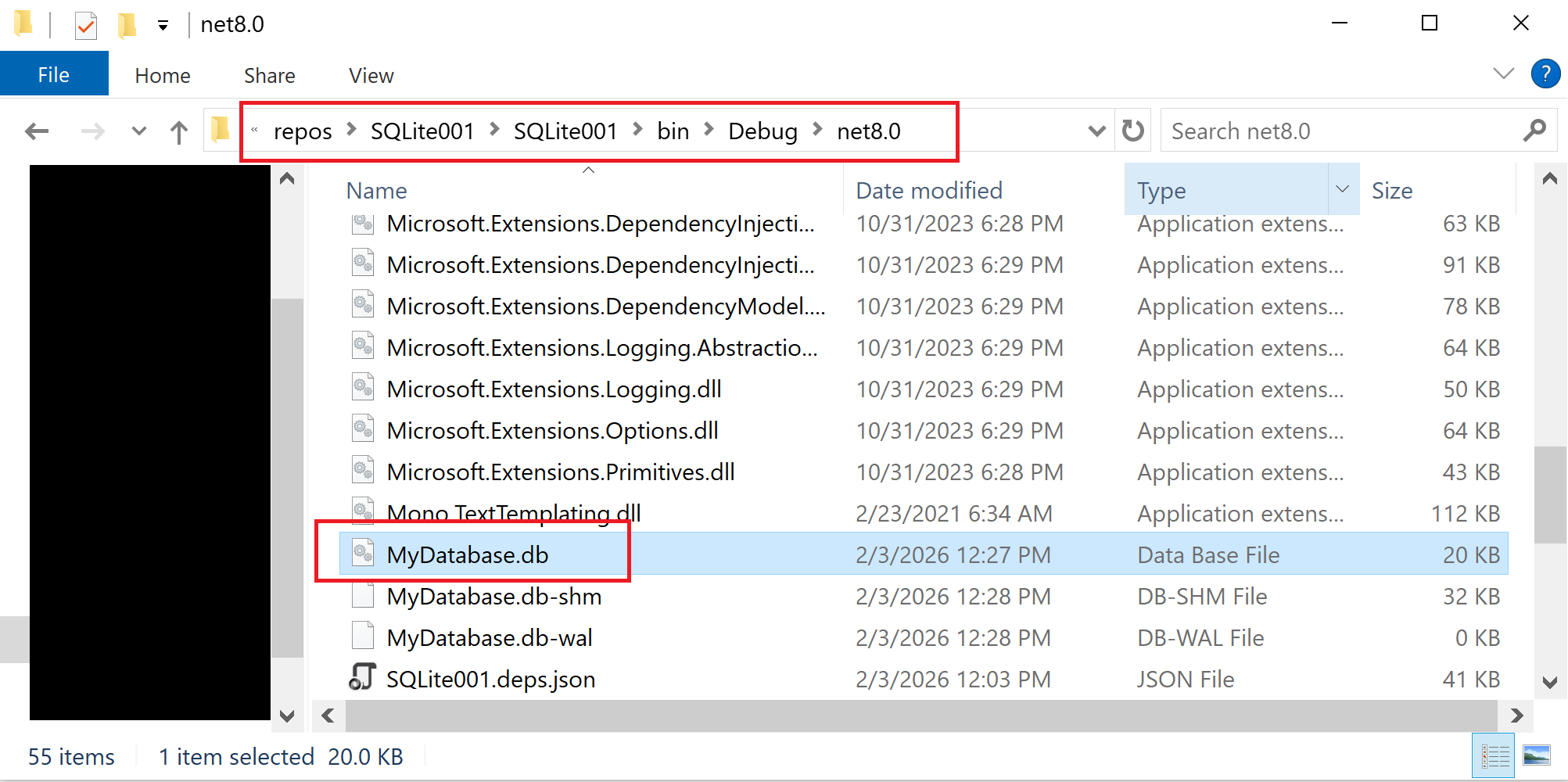Click in the Search net8.0 field
Screen dimensions: 1568x782
click(x=1337, y=131)
